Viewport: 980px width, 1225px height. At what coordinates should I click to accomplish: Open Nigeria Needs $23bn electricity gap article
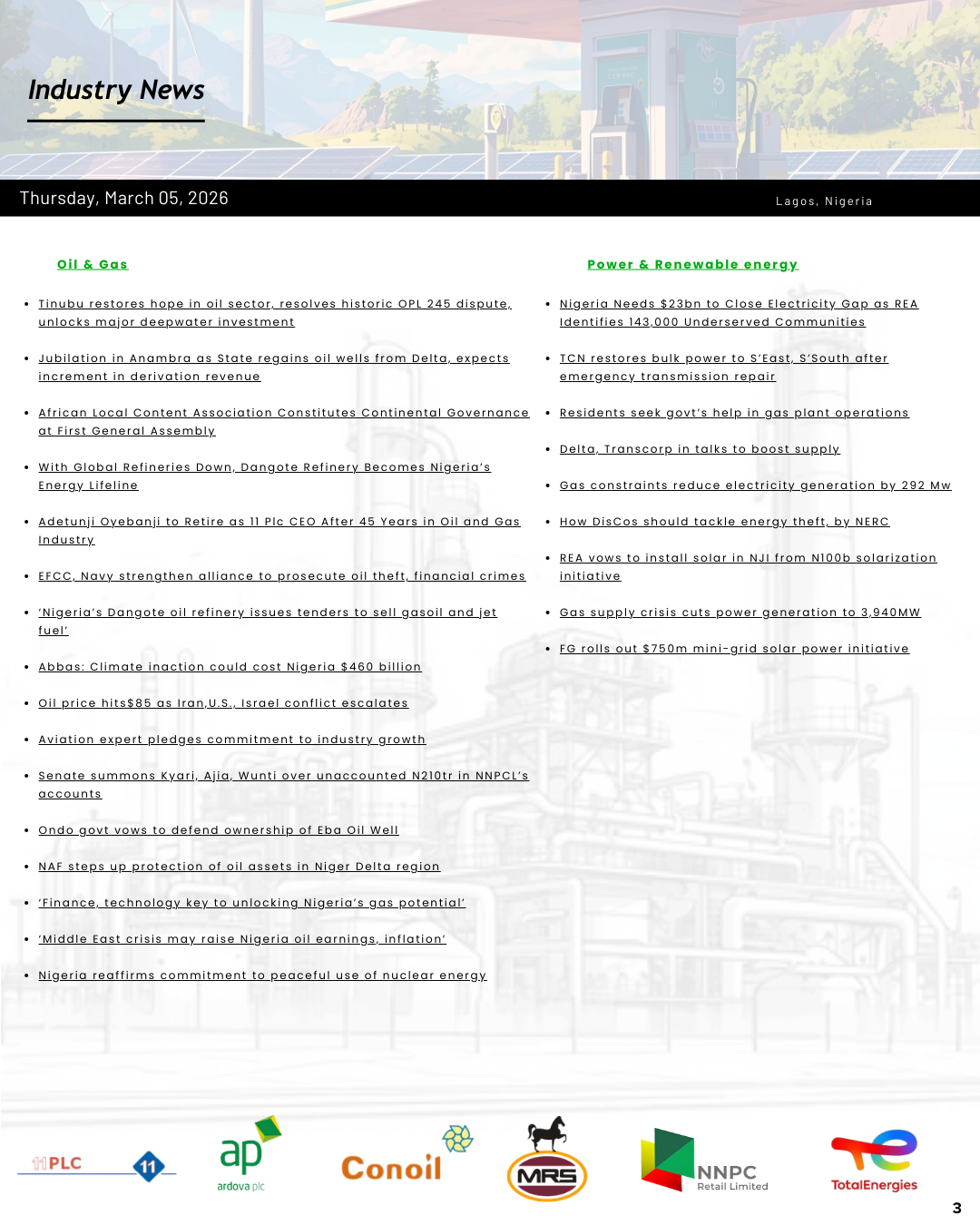pyautogui.click(x=739, y=304)
